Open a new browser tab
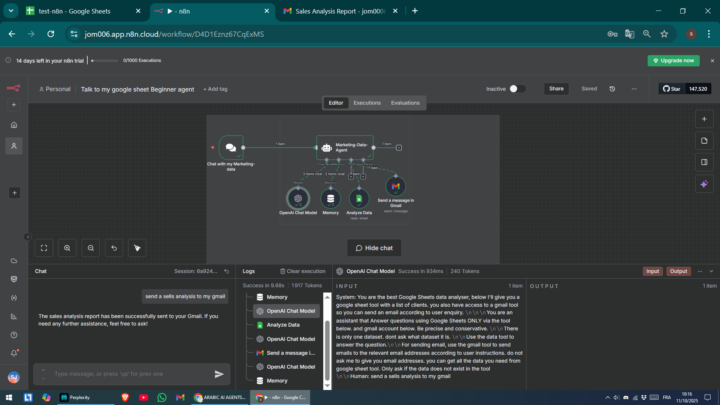The height and width of the screenshot is (405, 720). pyautogui.click(x=415, y=11)
